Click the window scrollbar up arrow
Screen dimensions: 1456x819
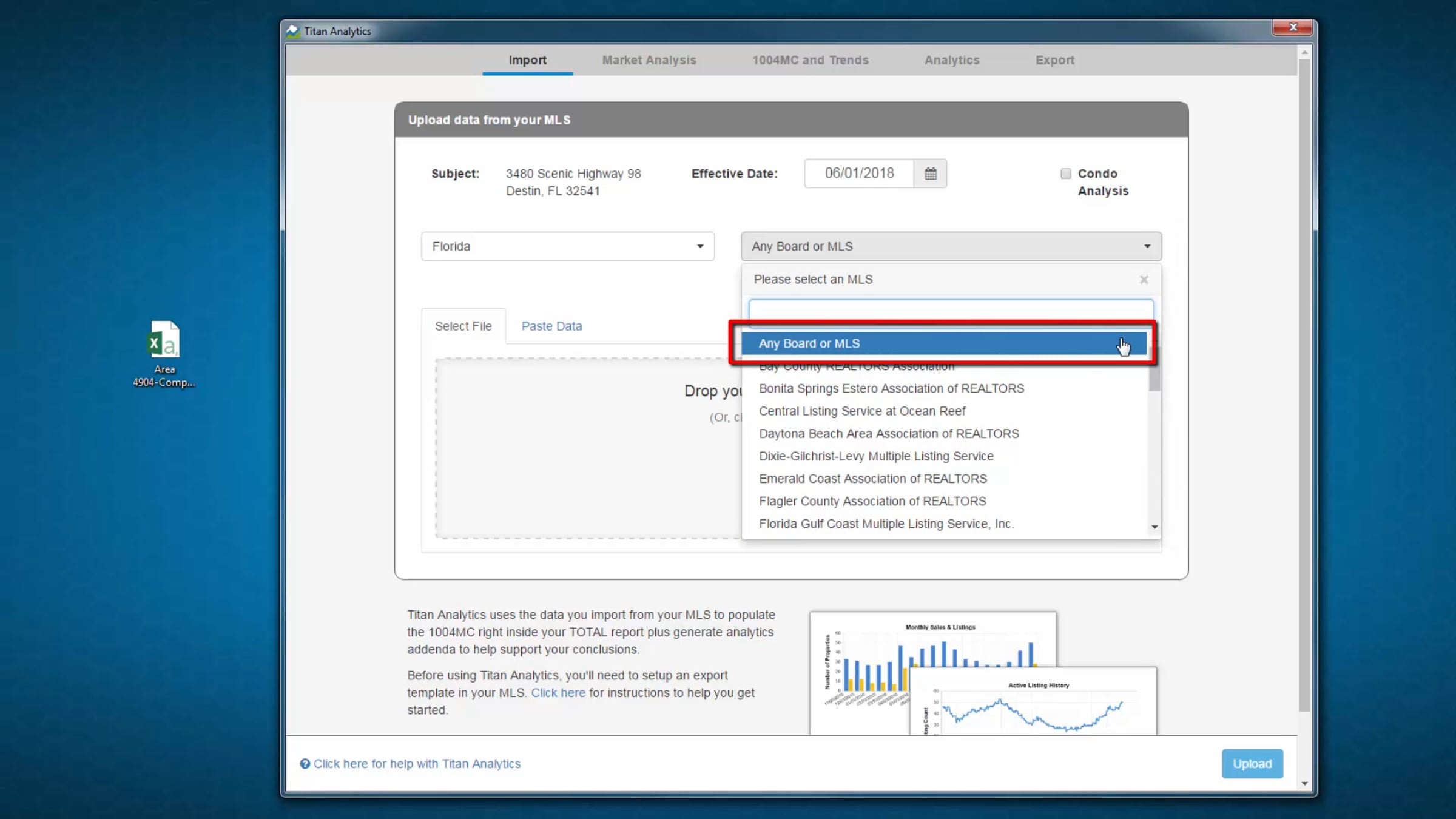(1304, 53)
